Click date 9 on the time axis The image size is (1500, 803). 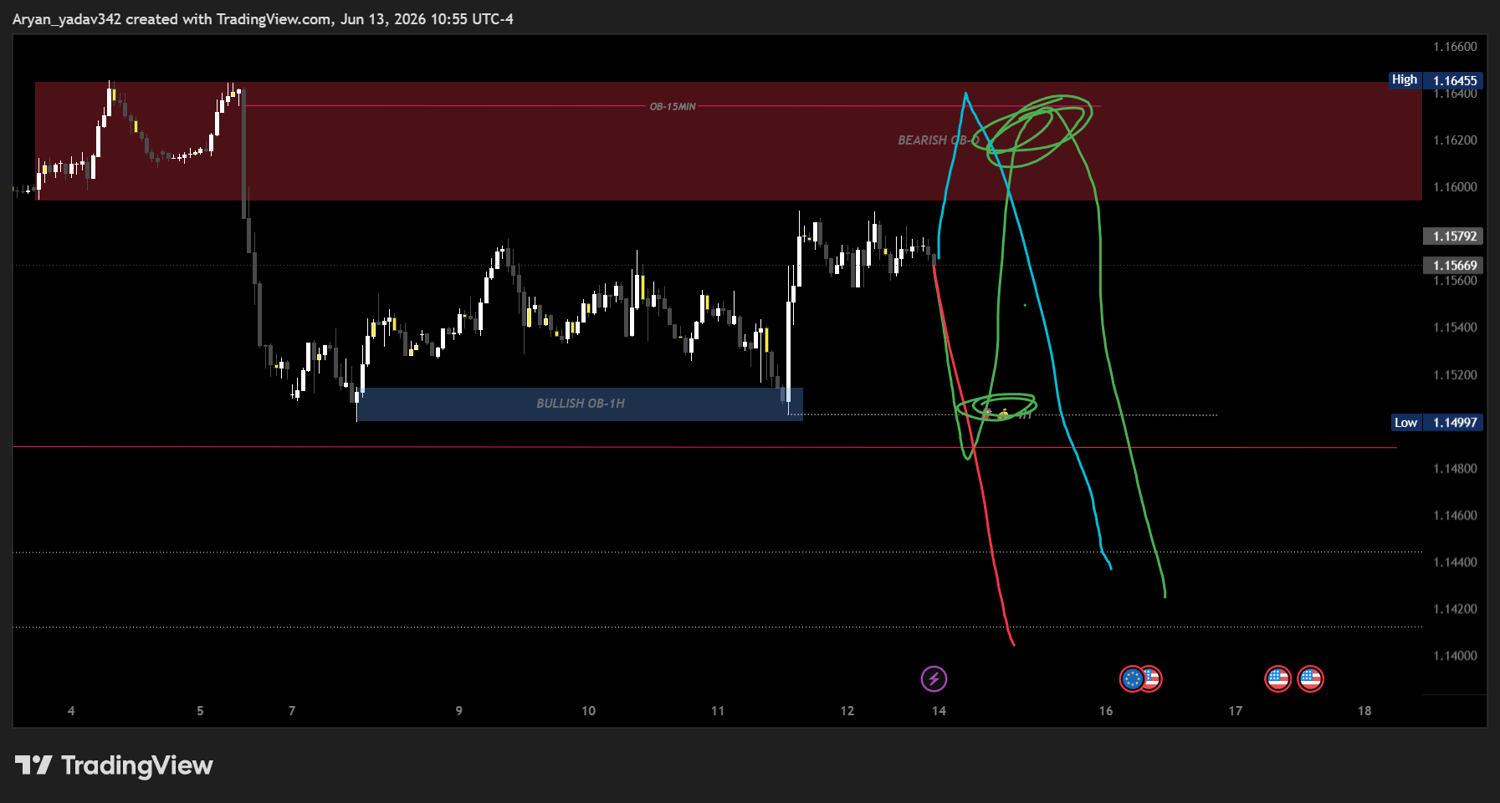pyautogui.click(x=459, y=712)
